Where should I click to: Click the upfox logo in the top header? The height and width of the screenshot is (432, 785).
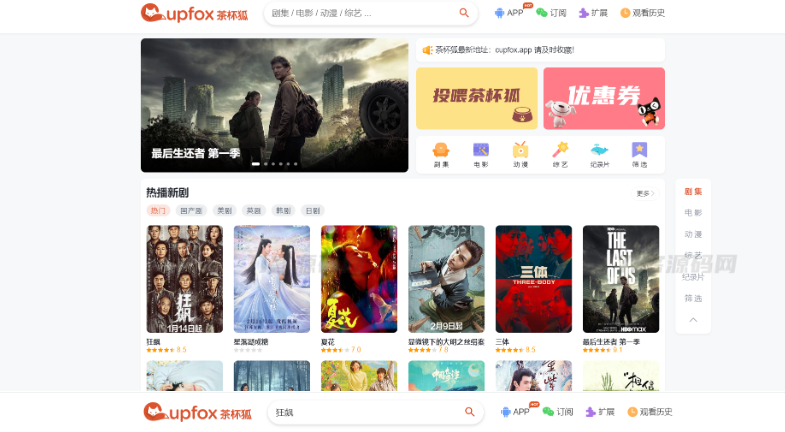click(x=194, y=13)
